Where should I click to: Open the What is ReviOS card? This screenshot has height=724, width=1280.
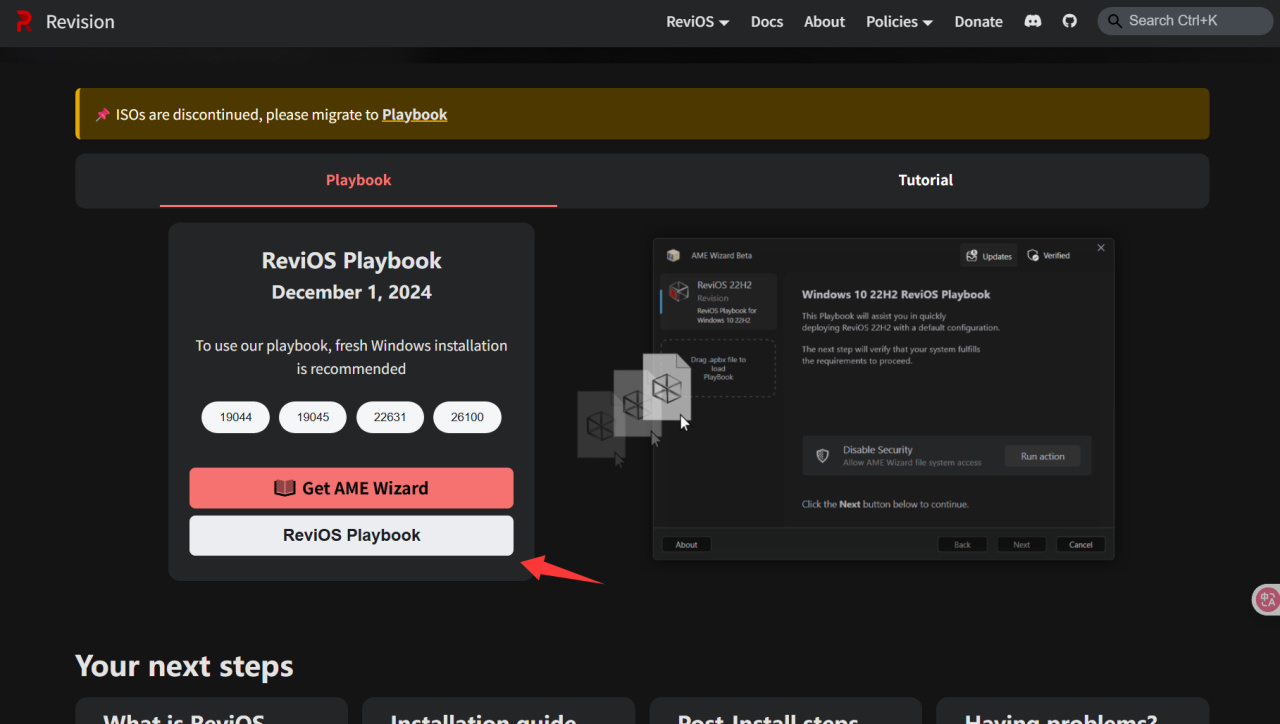pos(211,711)
